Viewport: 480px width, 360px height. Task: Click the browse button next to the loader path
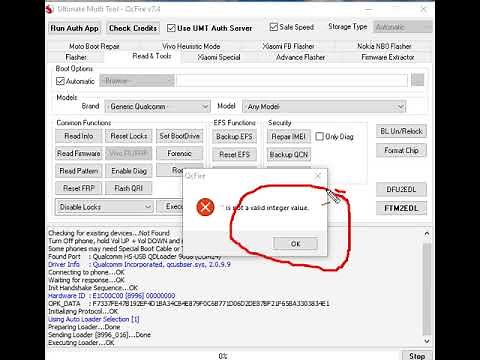pyautogui.click(x=418, y=80)
